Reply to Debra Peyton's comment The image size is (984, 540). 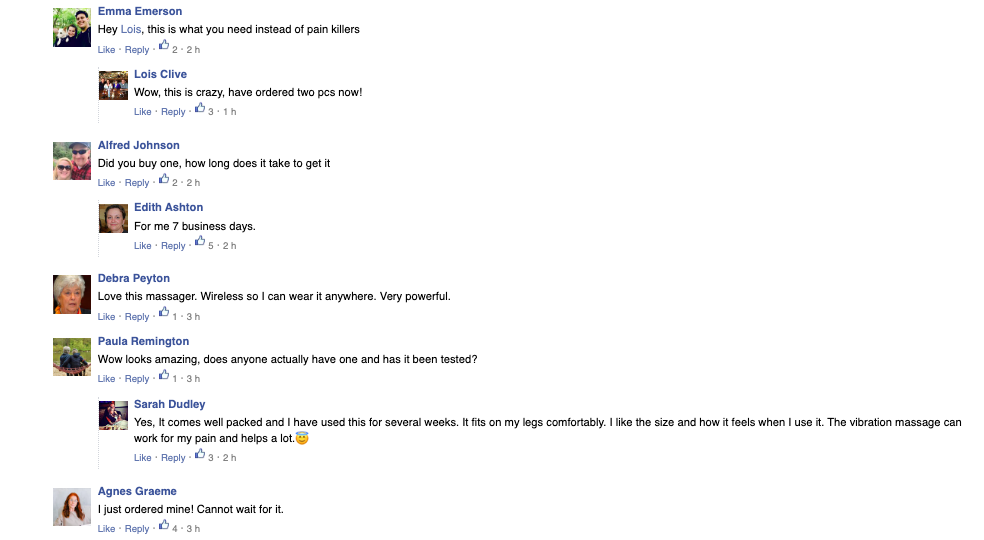tap(137, 316)
